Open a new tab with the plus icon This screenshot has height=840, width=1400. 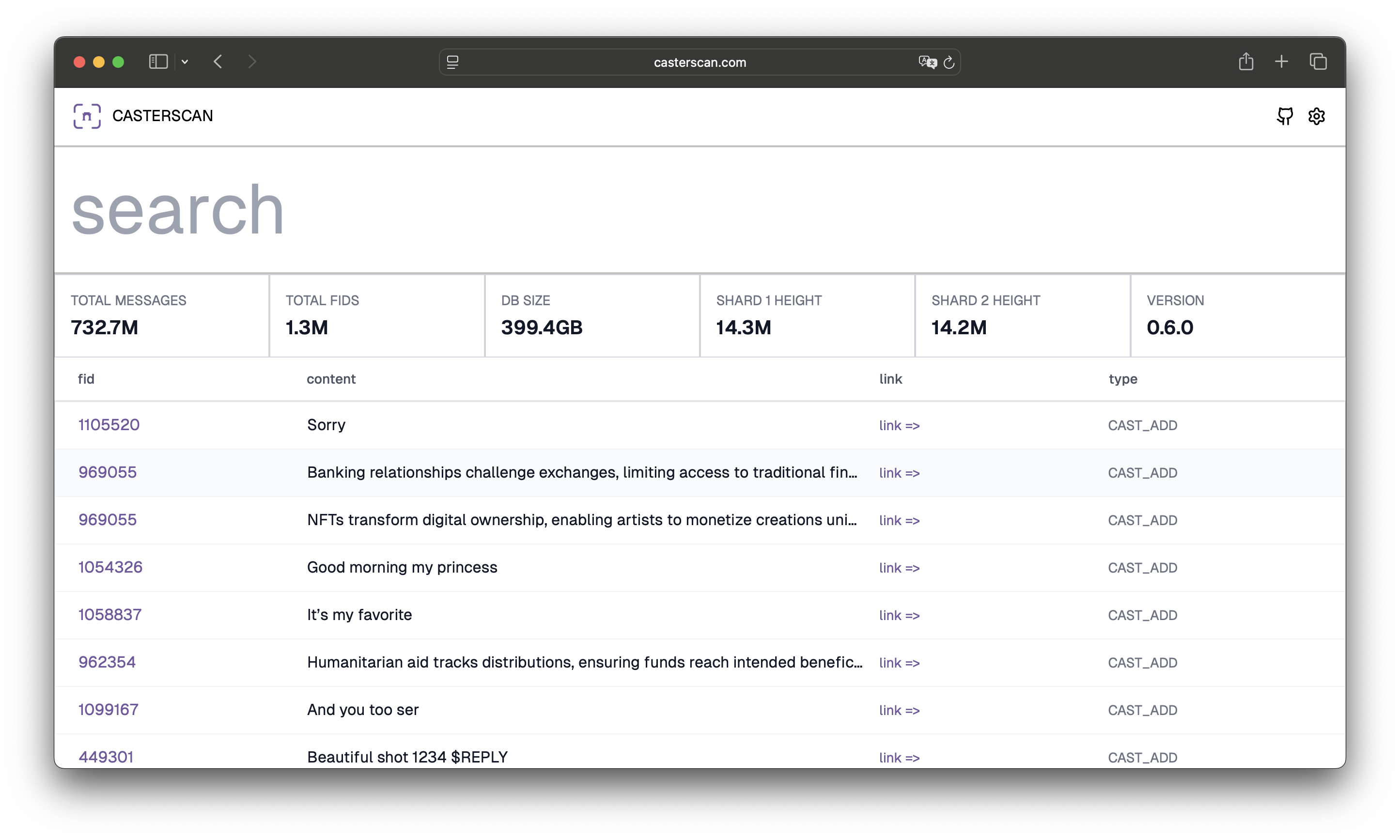pos(1282,62)
